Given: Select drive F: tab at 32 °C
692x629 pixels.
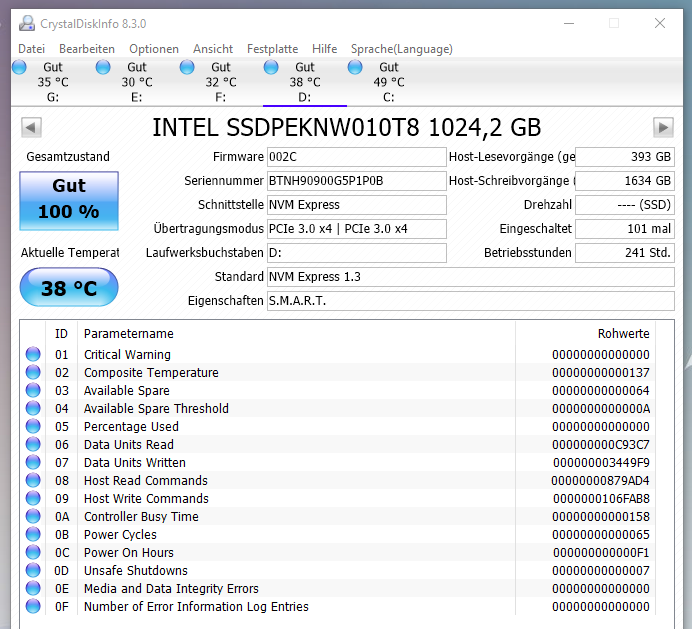Looking at the screenshot, I should click(x=221, y=82).
